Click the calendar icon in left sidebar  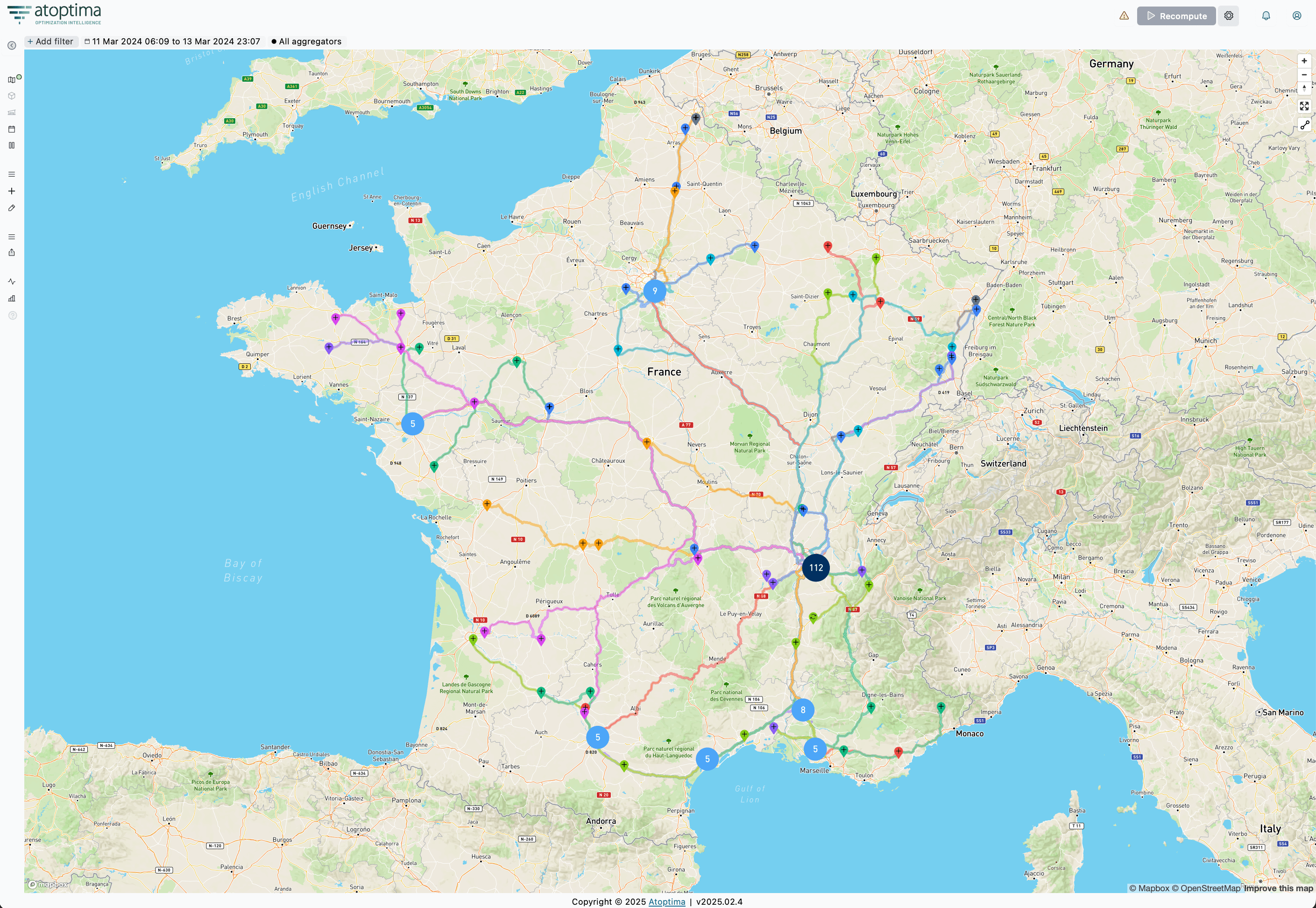click(x=11, y=129)
